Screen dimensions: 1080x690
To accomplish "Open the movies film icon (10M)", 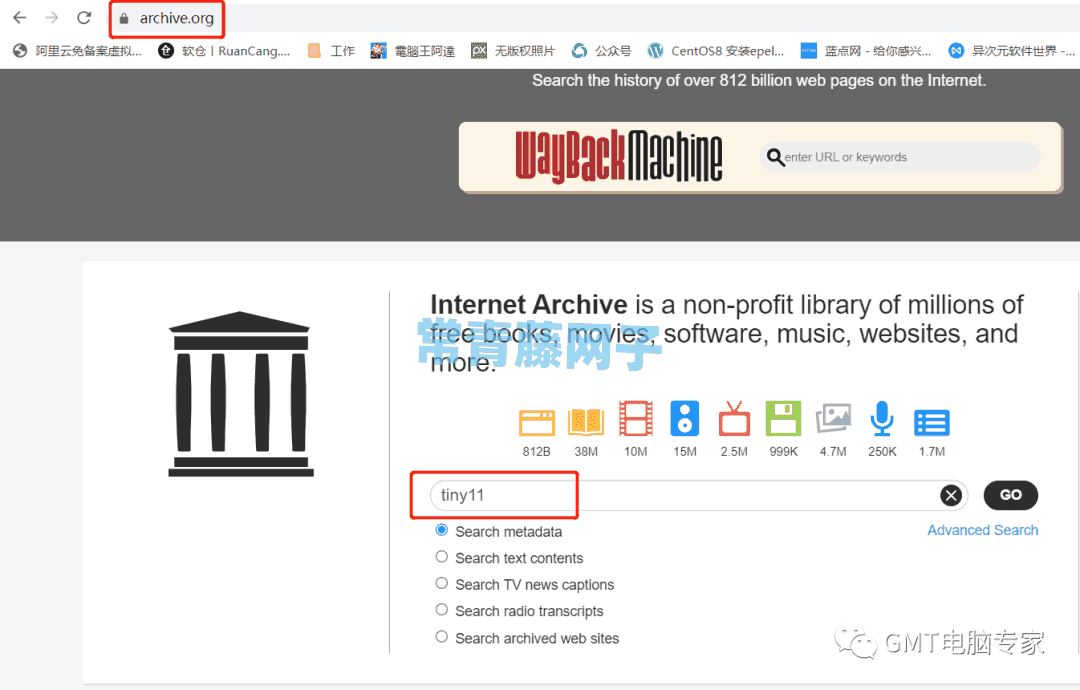I will point(636,419).
